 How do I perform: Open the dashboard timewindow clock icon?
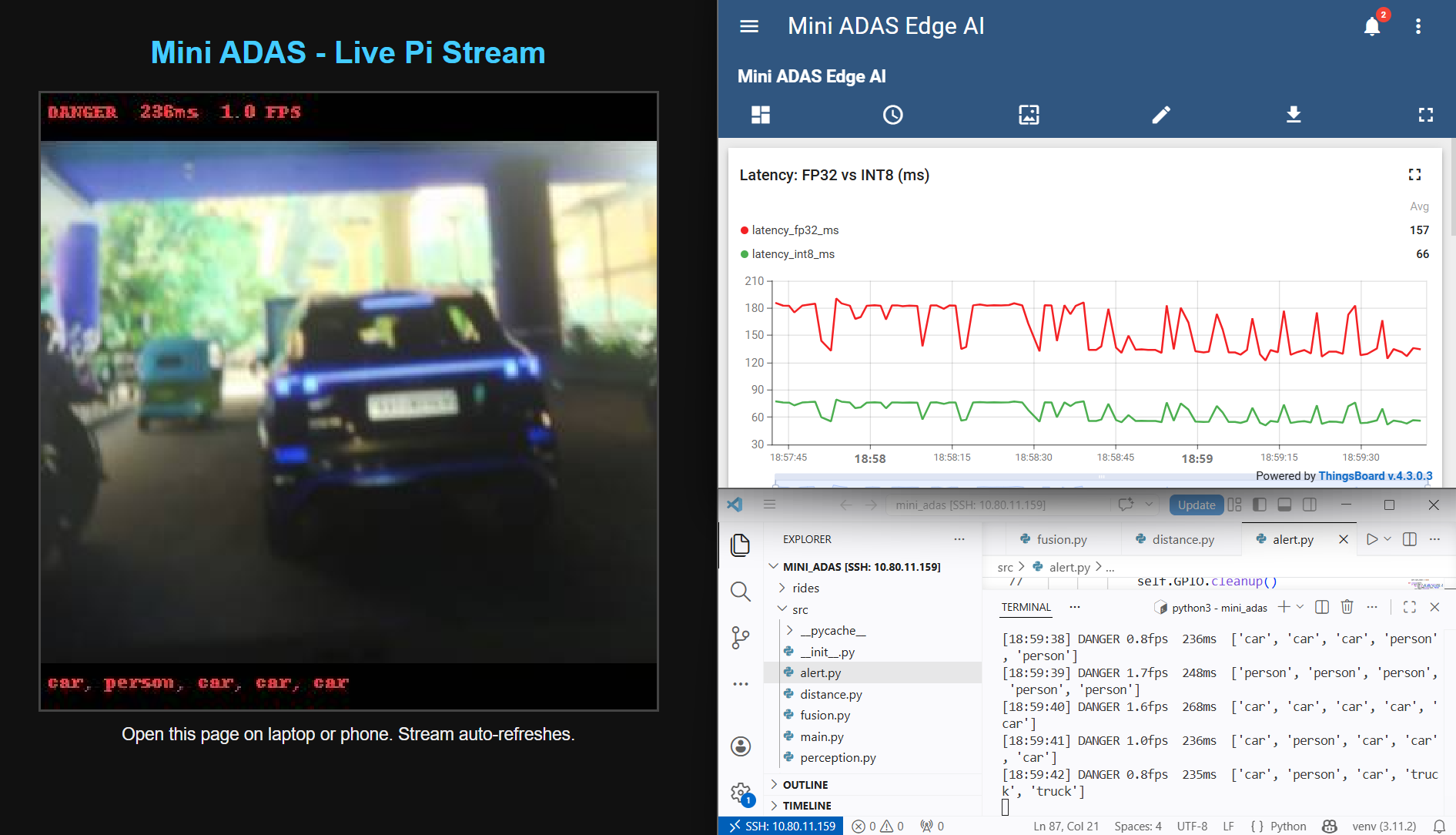click(892, 115)
